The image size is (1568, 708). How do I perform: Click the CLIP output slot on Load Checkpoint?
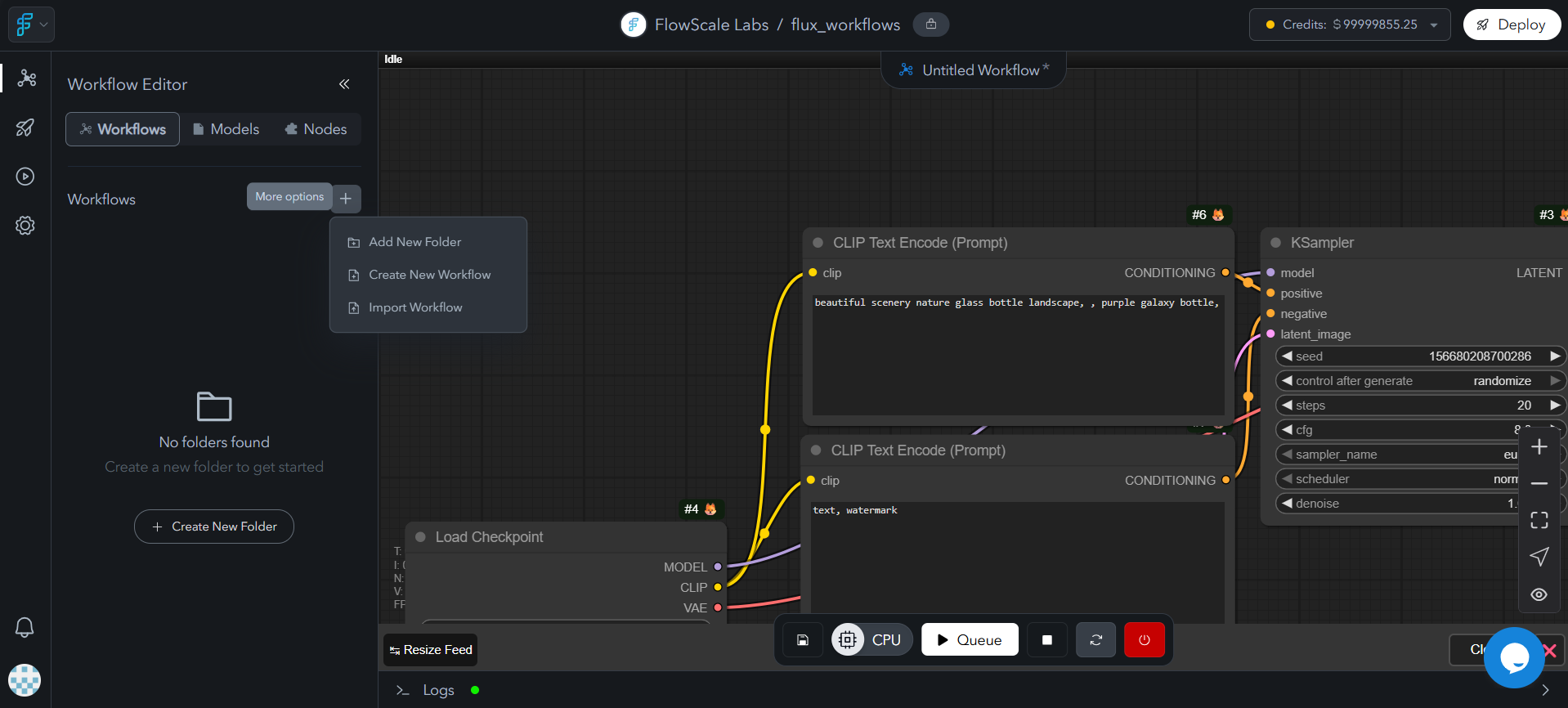[718, 587]
